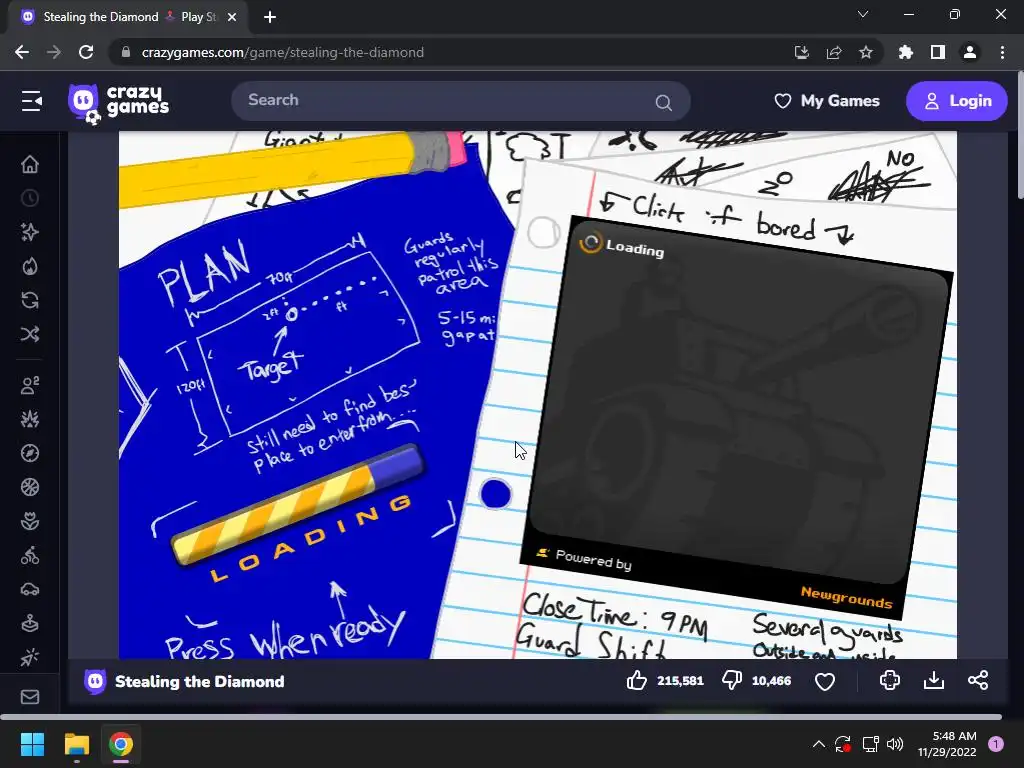The width and height of the screenshot is (1024, 768).
Task: Open Windows Start menu
Action: [x=32, y=744]
